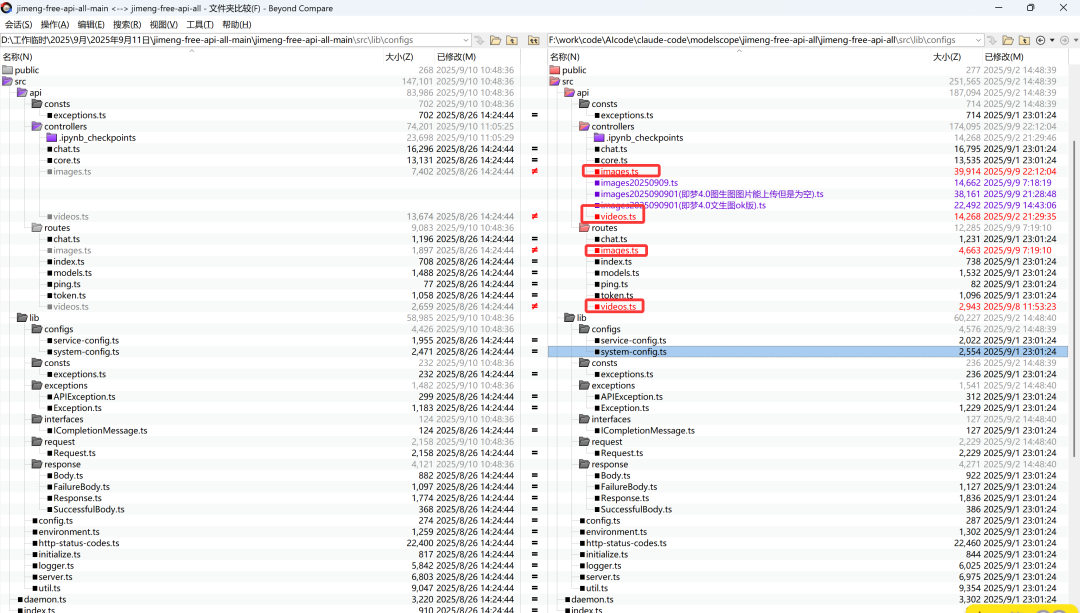This screenshot has width=1080, height=613.
Task: Select system-config.ts in right pane
Action: [x=634, y=351]
